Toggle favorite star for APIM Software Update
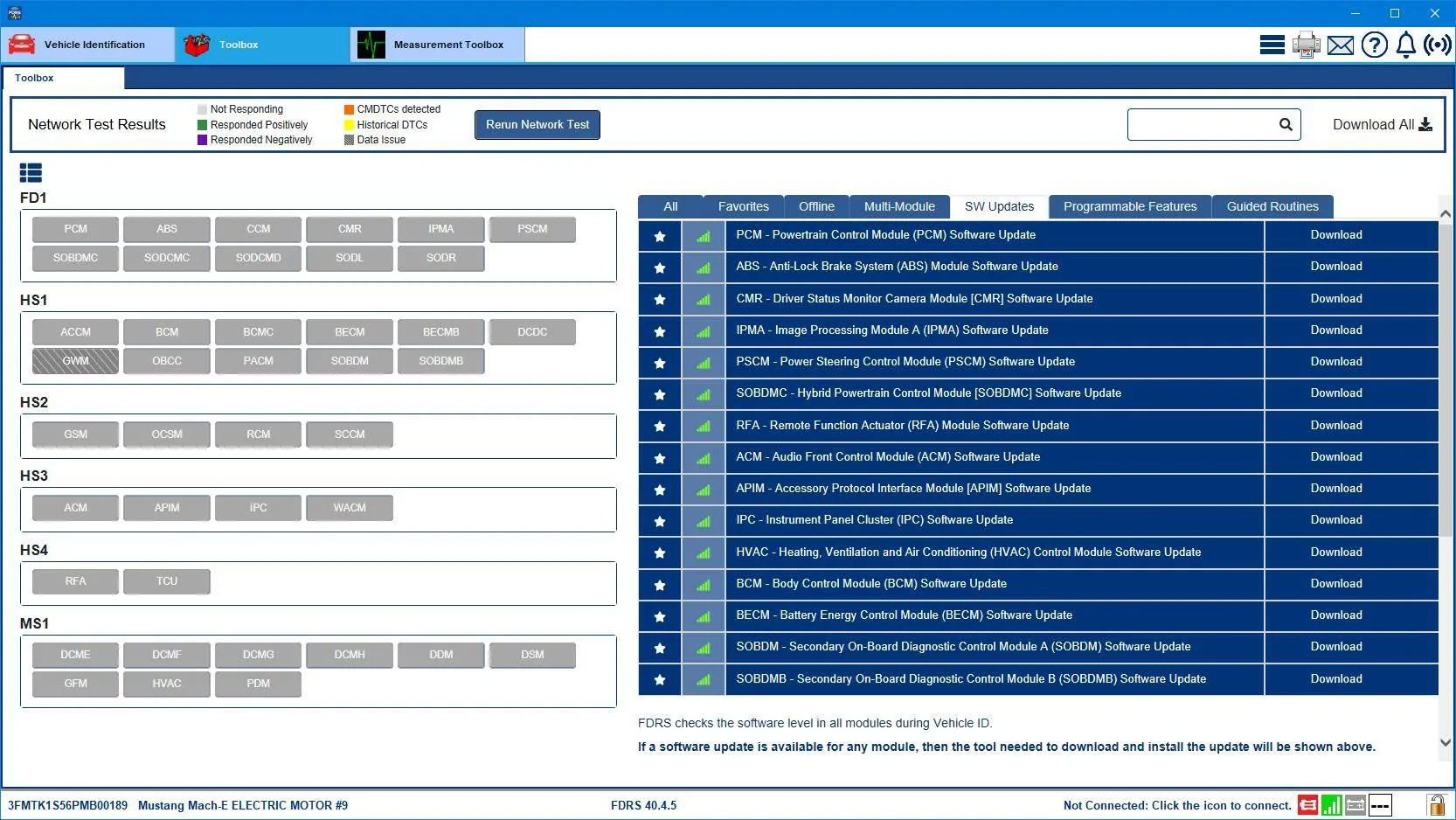The image size is (1456, 820). point(660,490)
